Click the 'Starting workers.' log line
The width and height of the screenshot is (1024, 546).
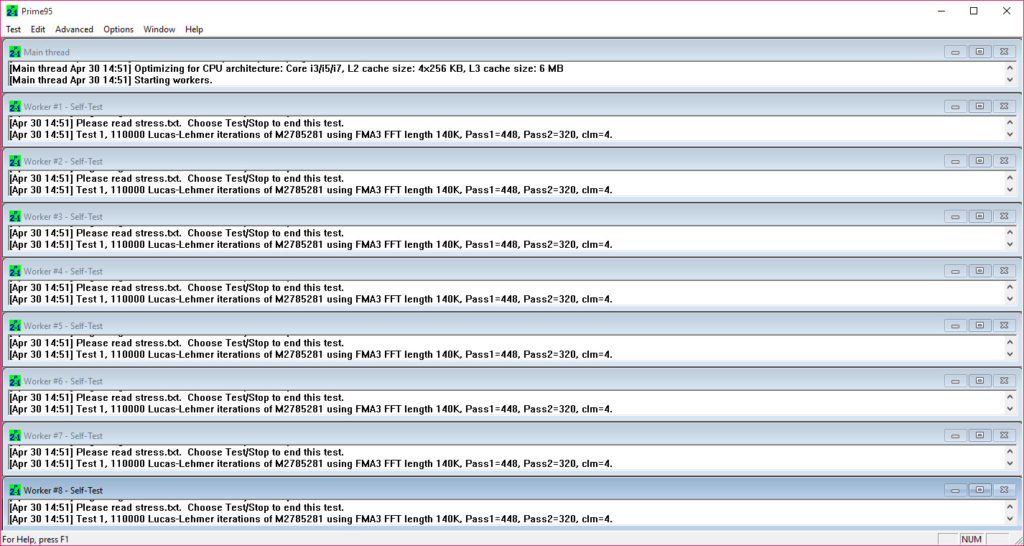[111, 80]
